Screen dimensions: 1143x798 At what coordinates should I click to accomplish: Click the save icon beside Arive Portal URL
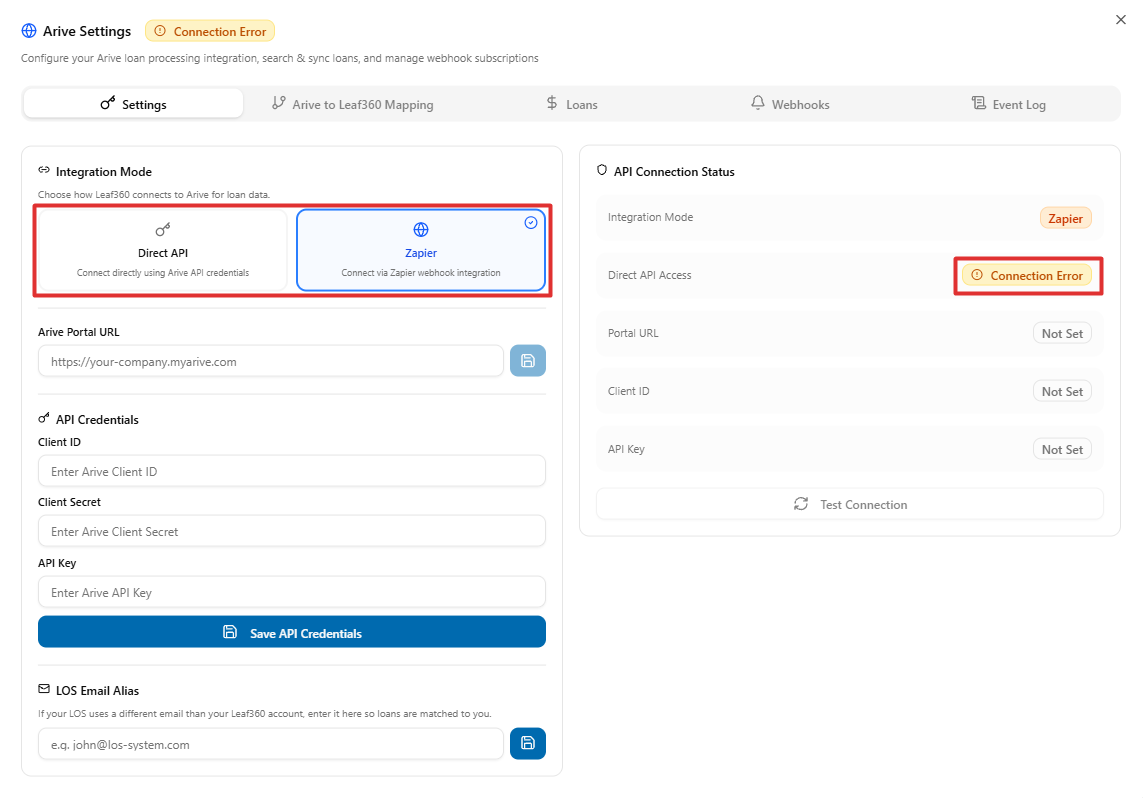pyautogui.click(x=528, y=361)
